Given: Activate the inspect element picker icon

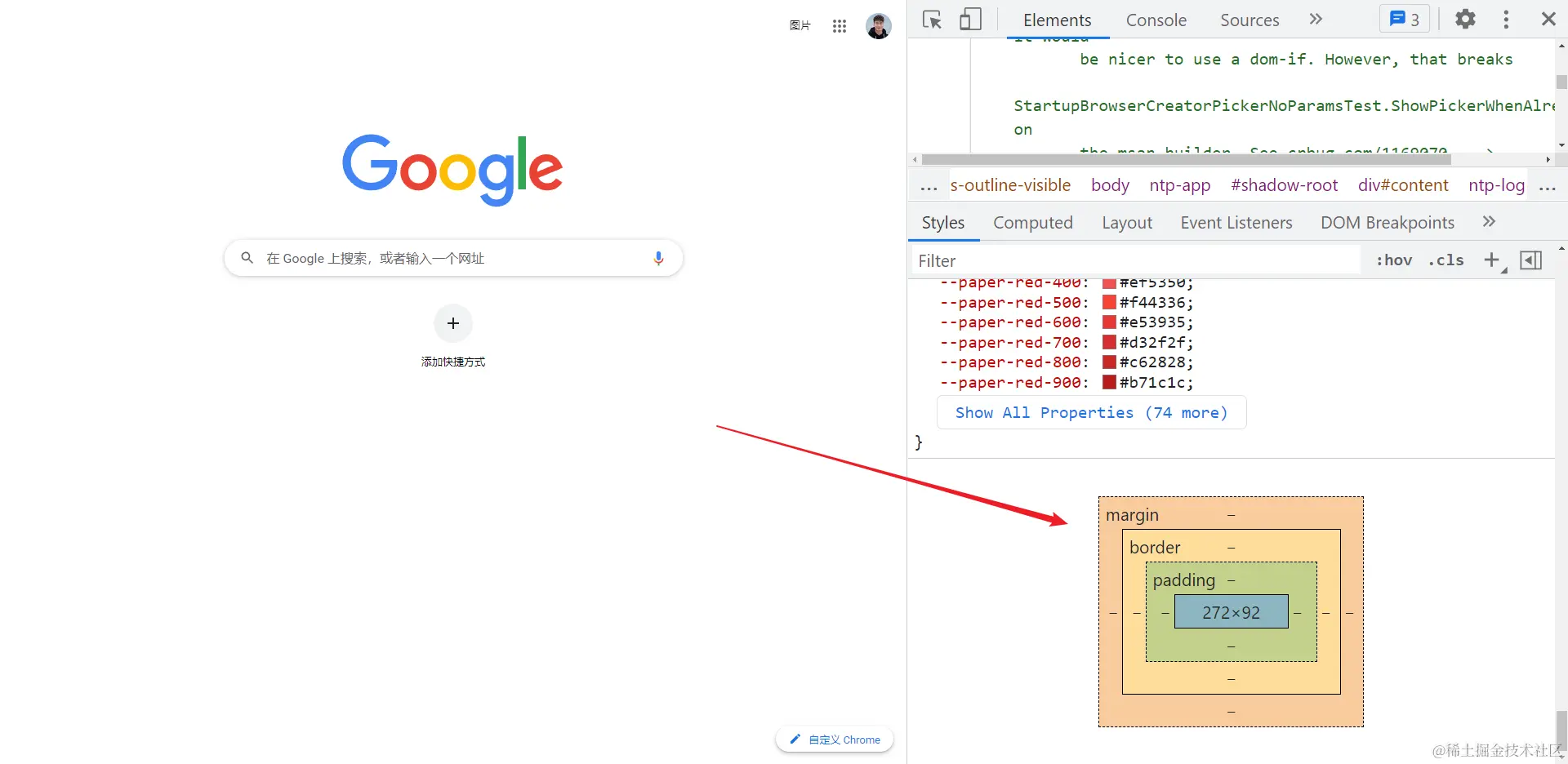Looking at the screenshot, I should (932, 20).
